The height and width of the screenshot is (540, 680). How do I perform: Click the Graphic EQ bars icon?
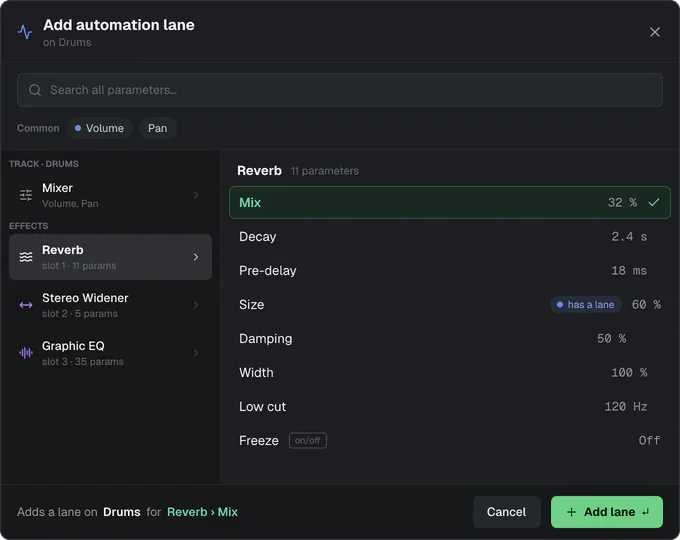pyautogui.click(x=26, y=353)
